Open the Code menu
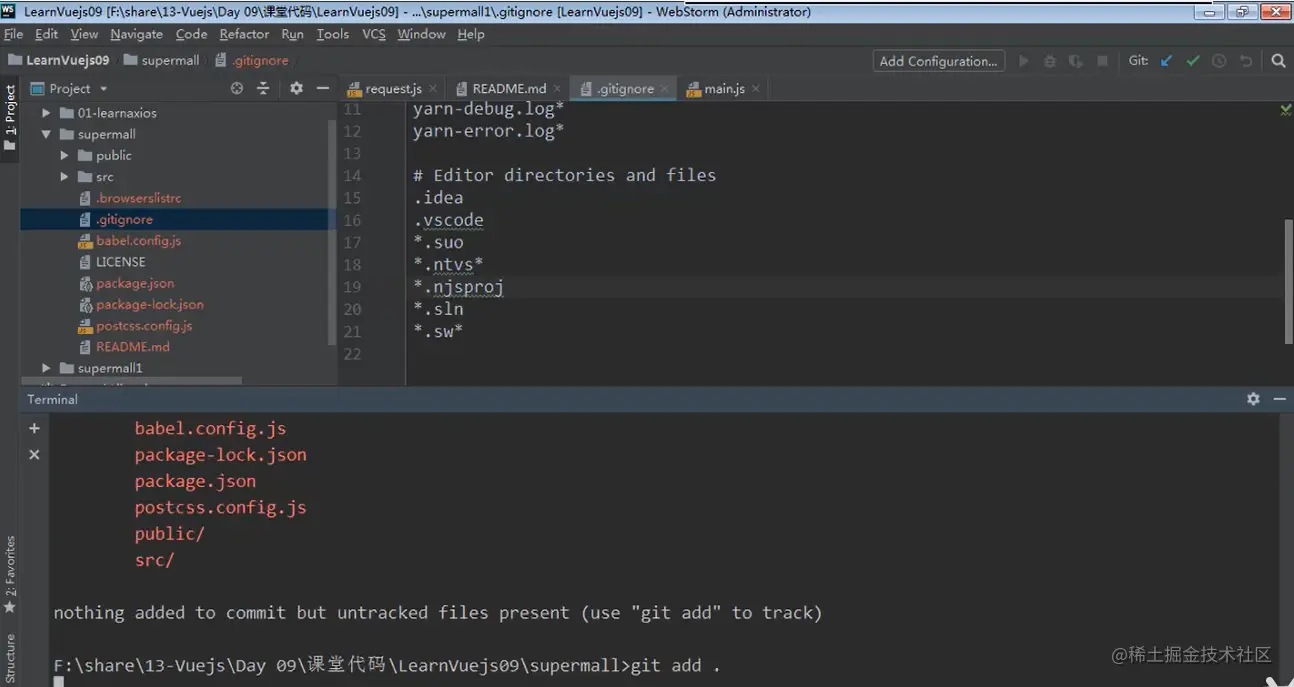 click(x=191, y=34)
